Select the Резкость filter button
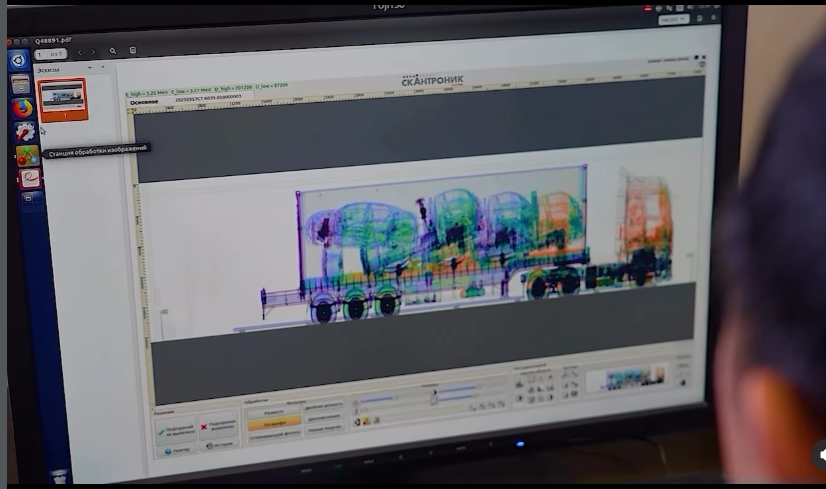This screenshot has height=489, width=826. pyautogui.click(x=274, y=412)
